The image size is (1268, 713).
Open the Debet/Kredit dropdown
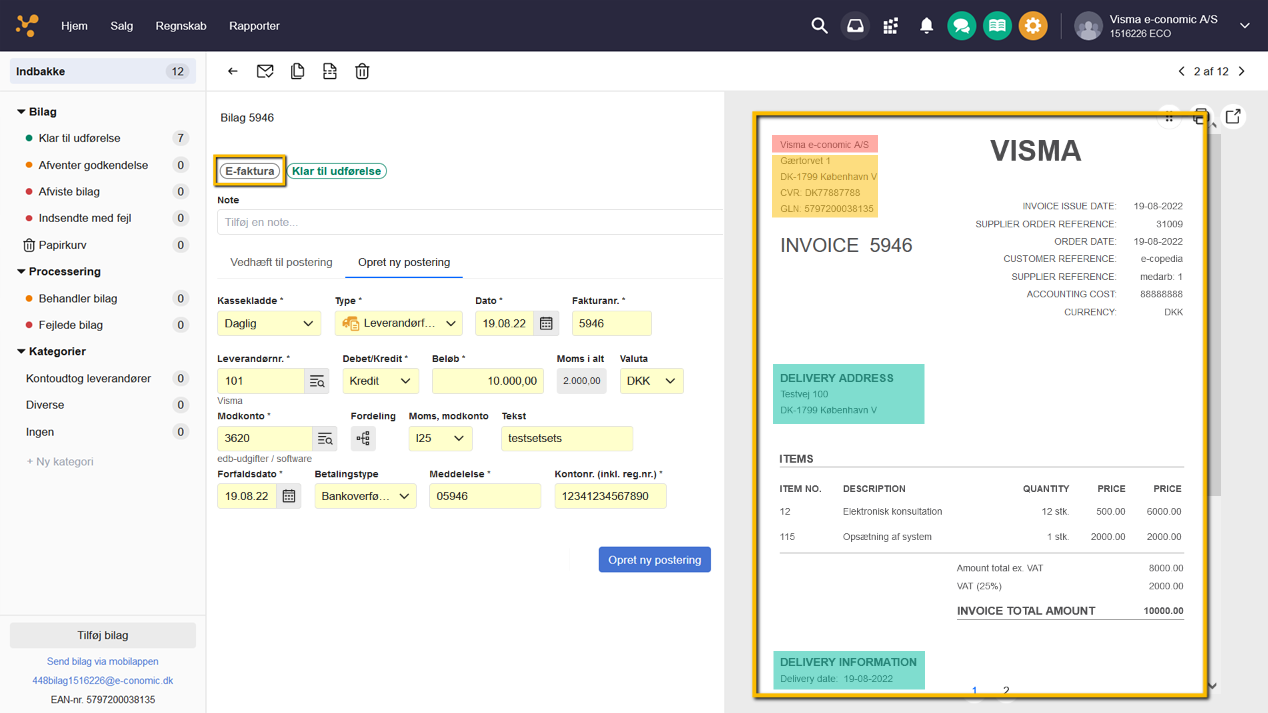click(x=380, y=381)
